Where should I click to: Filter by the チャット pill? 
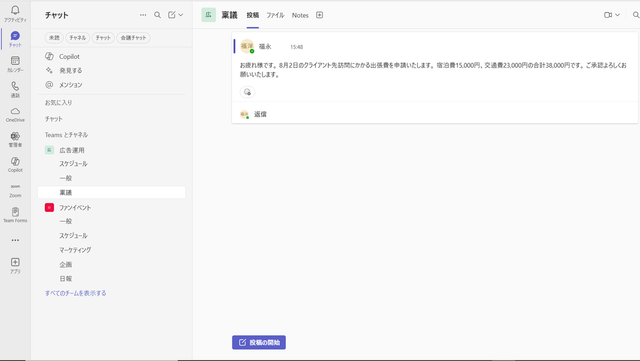tap(103, 38)
